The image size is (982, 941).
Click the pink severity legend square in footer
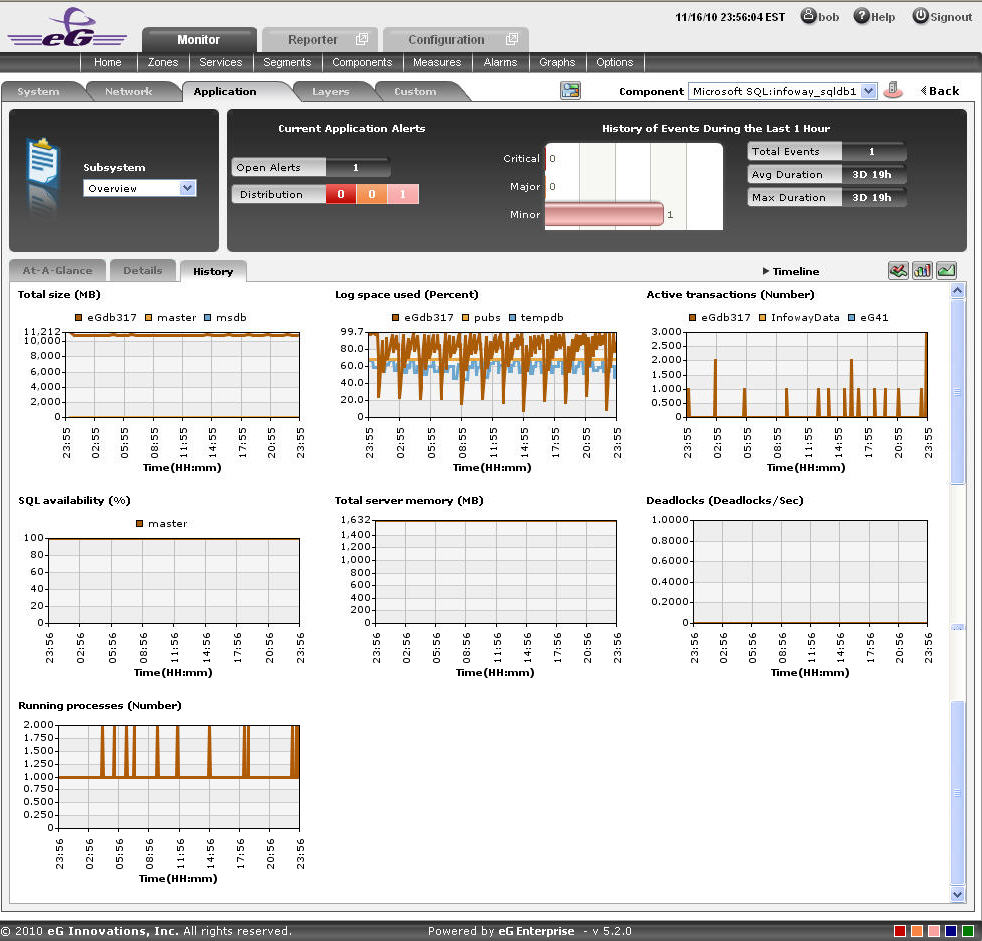934,931
